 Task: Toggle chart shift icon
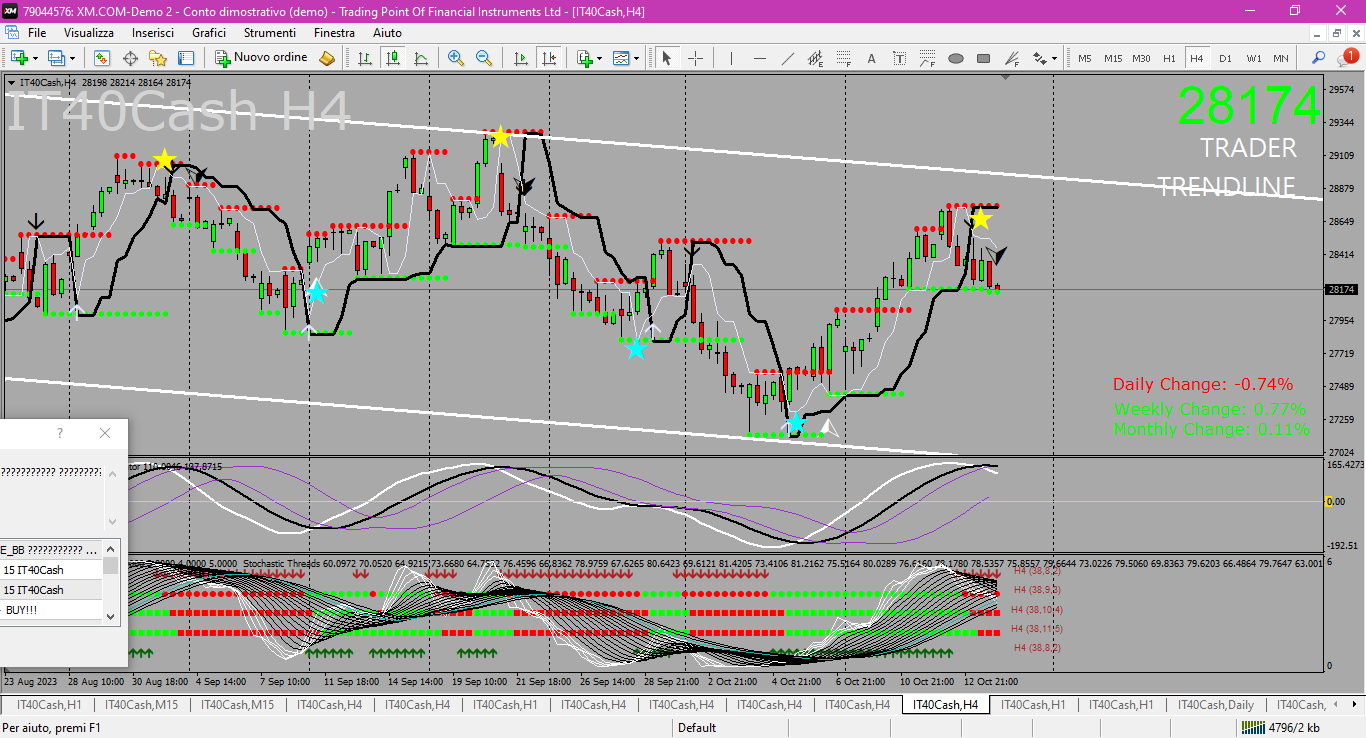click(x=548, y=58)
